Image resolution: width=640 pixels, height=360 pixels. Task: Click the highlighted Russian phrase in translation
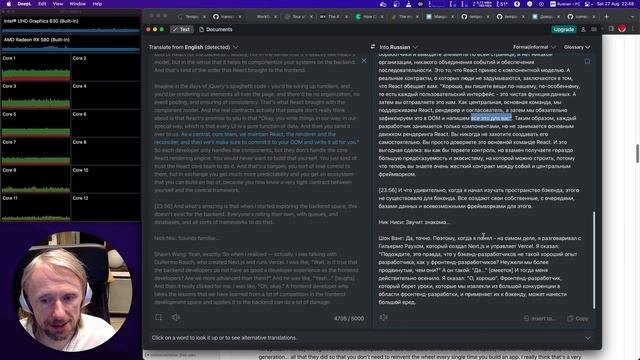point(491,118)
